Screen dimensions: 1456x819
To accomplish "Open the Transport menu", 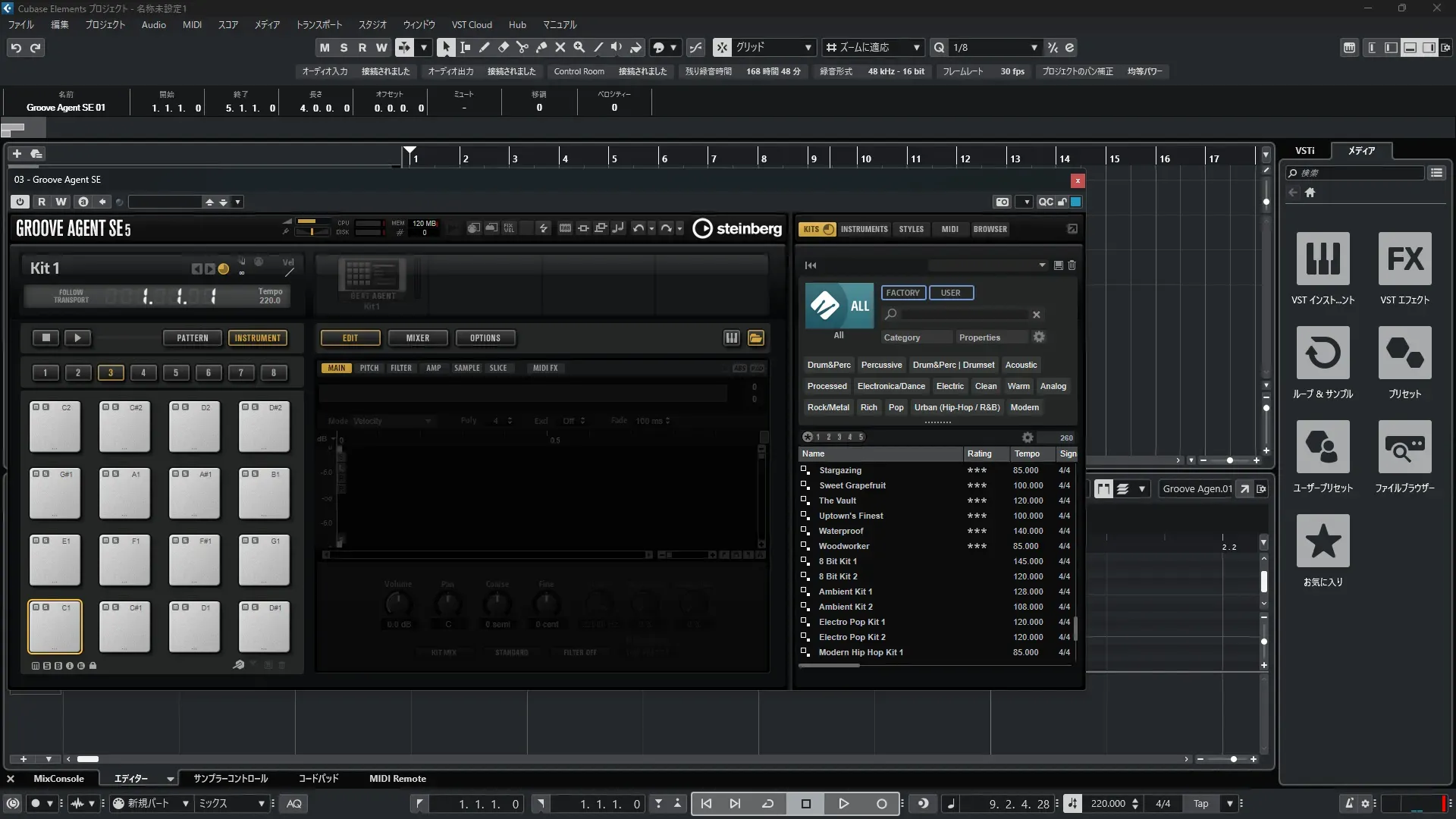I will tap(318, 24).
